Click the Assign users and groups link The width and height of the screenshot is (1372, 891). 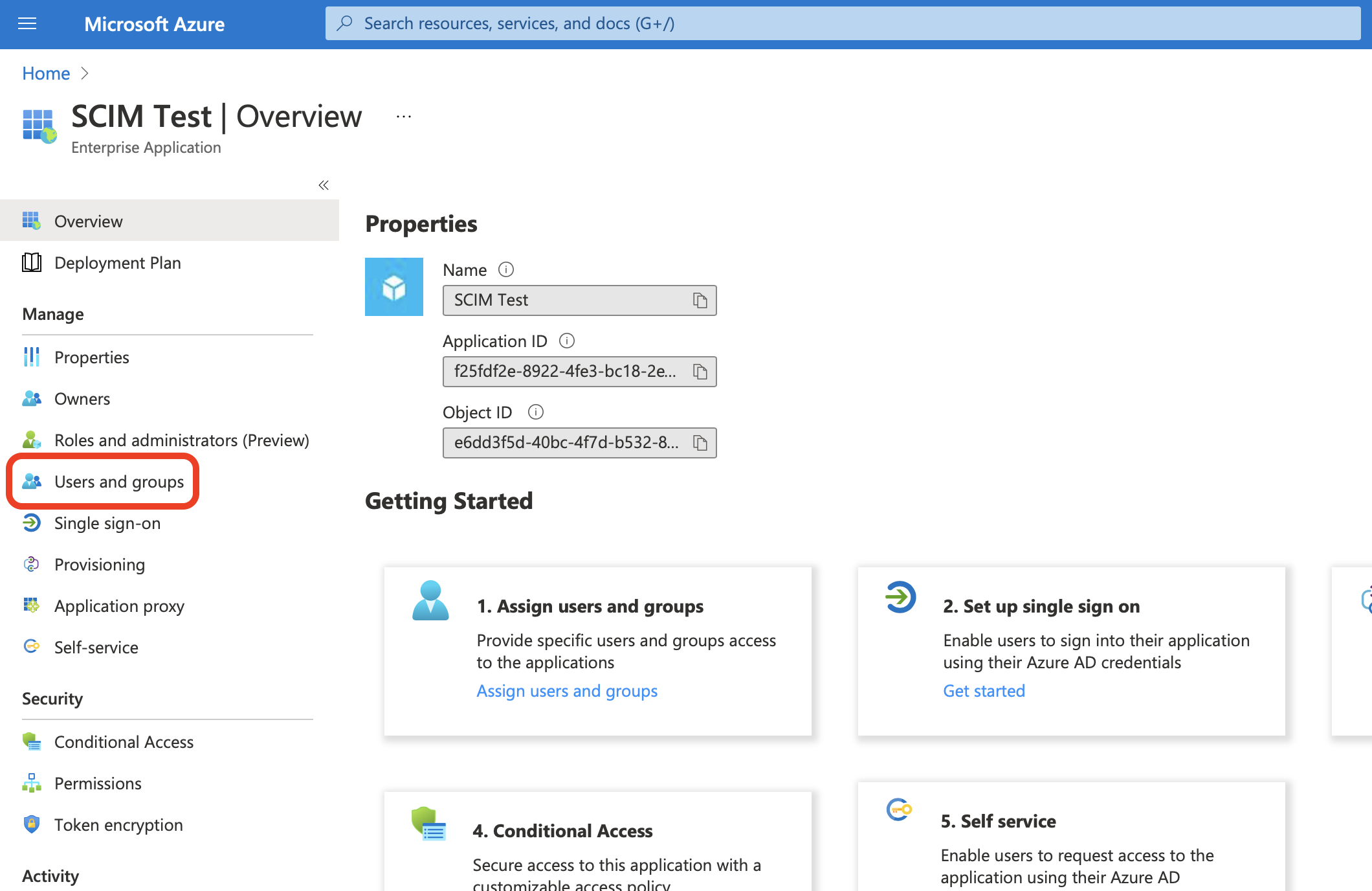(567, 691)
